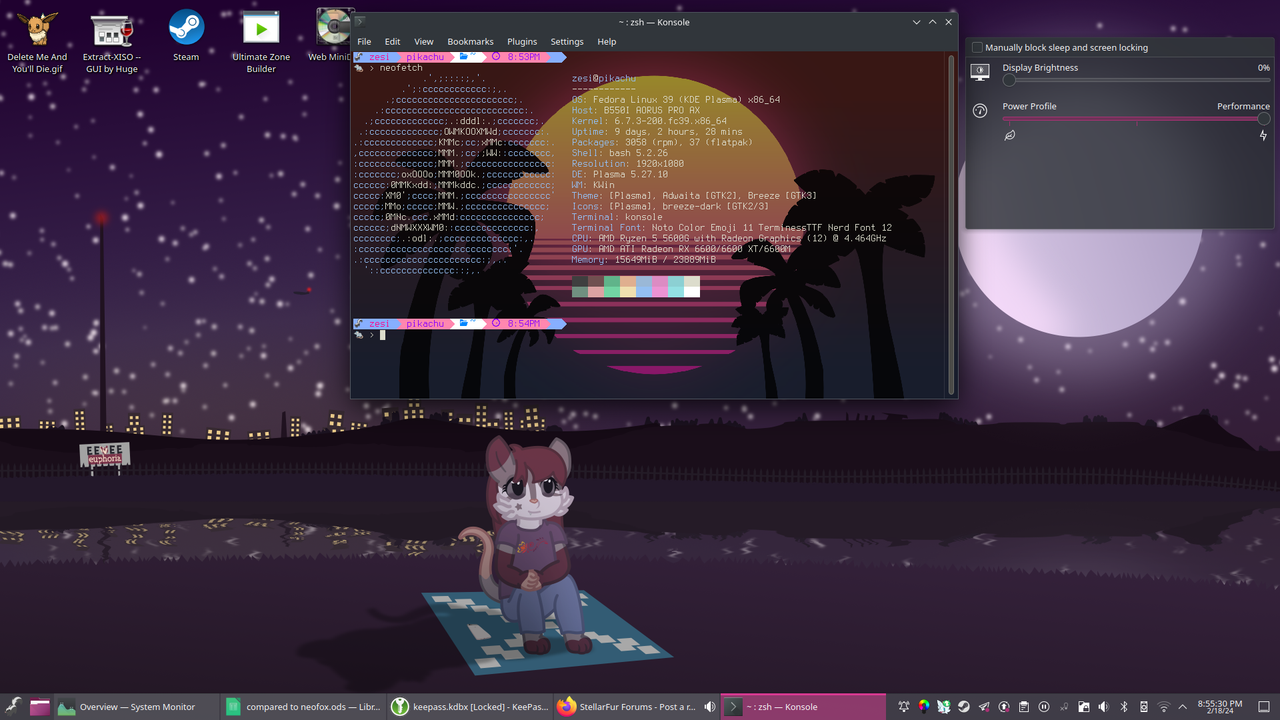Open Delete Me And You'll Die.gif desktop file

[x=37, y=42]
